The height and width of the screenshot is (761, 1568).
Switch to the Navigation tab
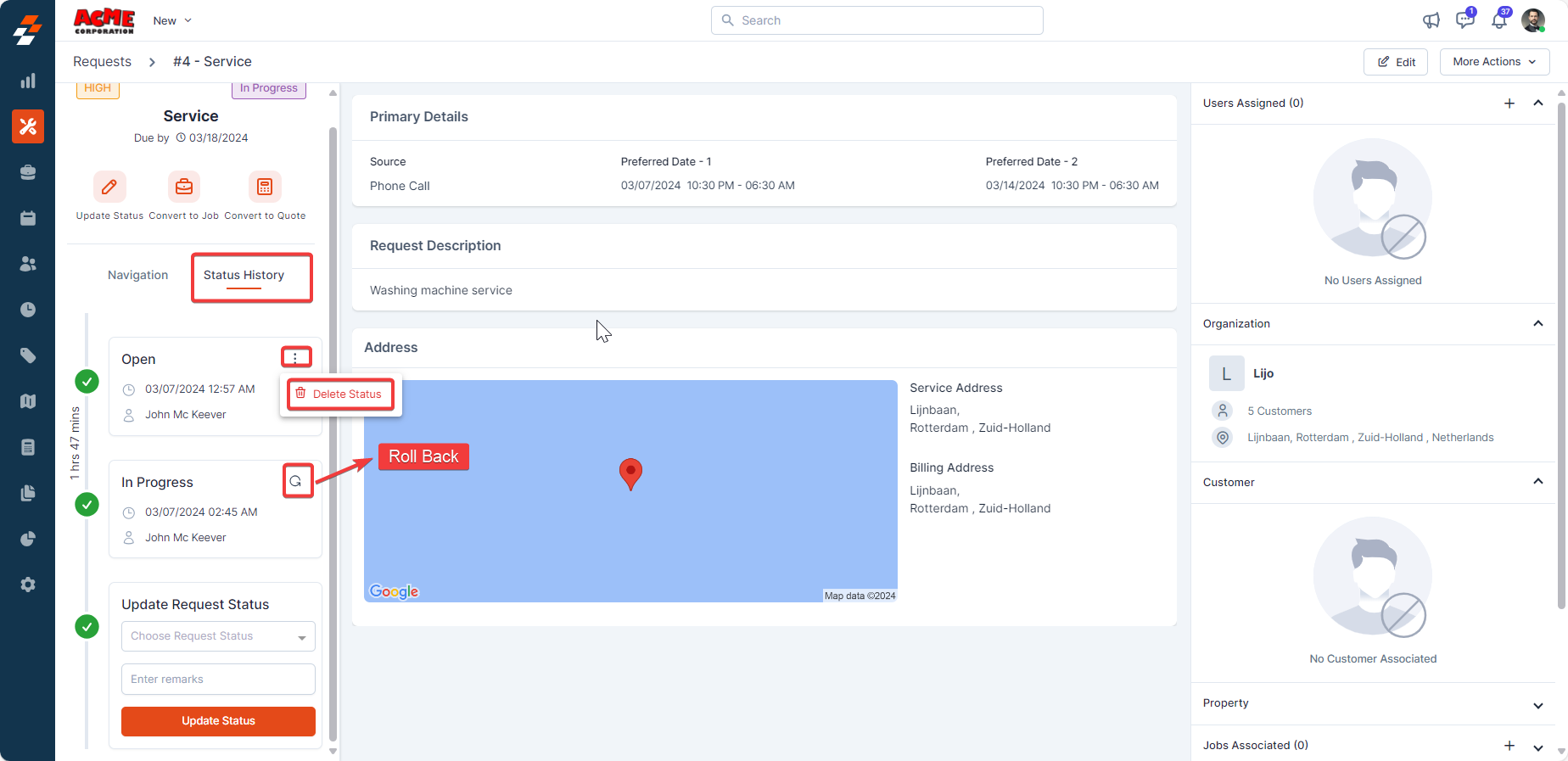click(137, 275)
